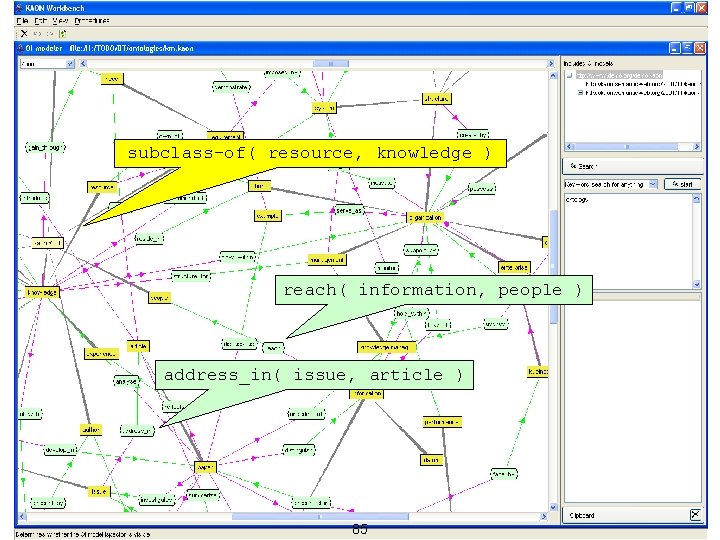Screen dimensions: 720x540
Task: Click graph horizontal scrollbar left arrow at top
Action: pos(83,64)
